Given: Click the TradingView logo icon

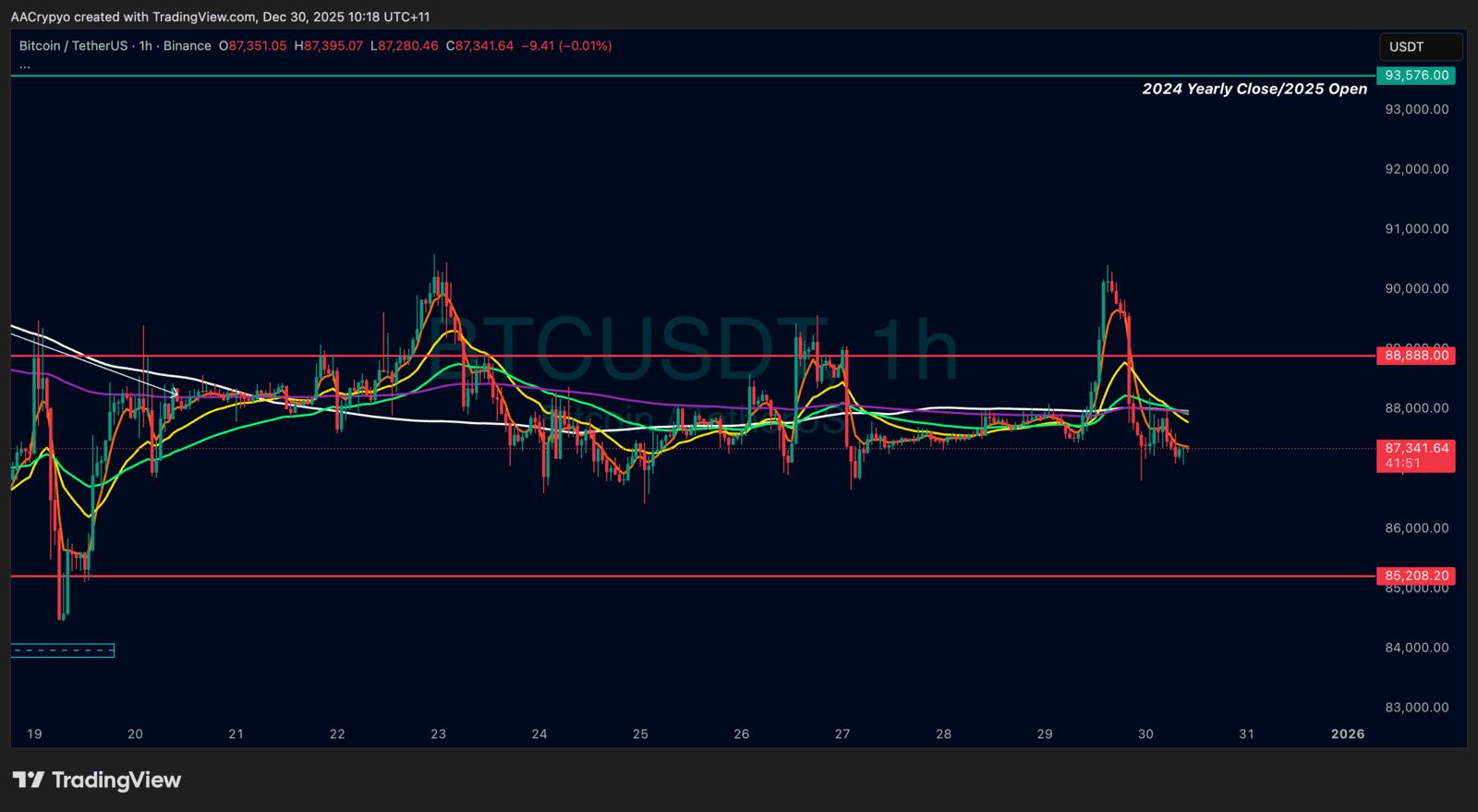Looking at the screenshot, I should [28, 781].
